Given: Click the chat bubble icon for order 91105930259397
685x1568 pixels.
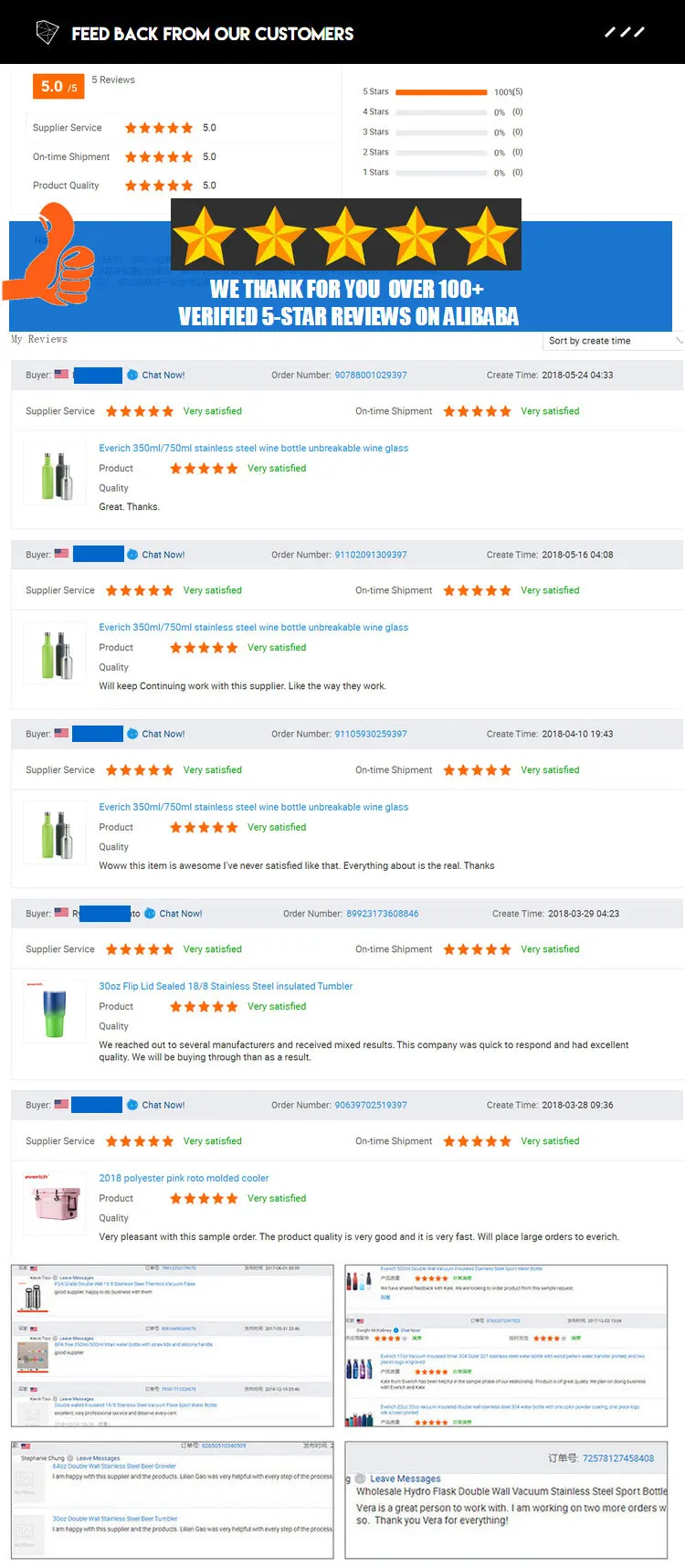Looking at the screenshot, I should point(132,734).
